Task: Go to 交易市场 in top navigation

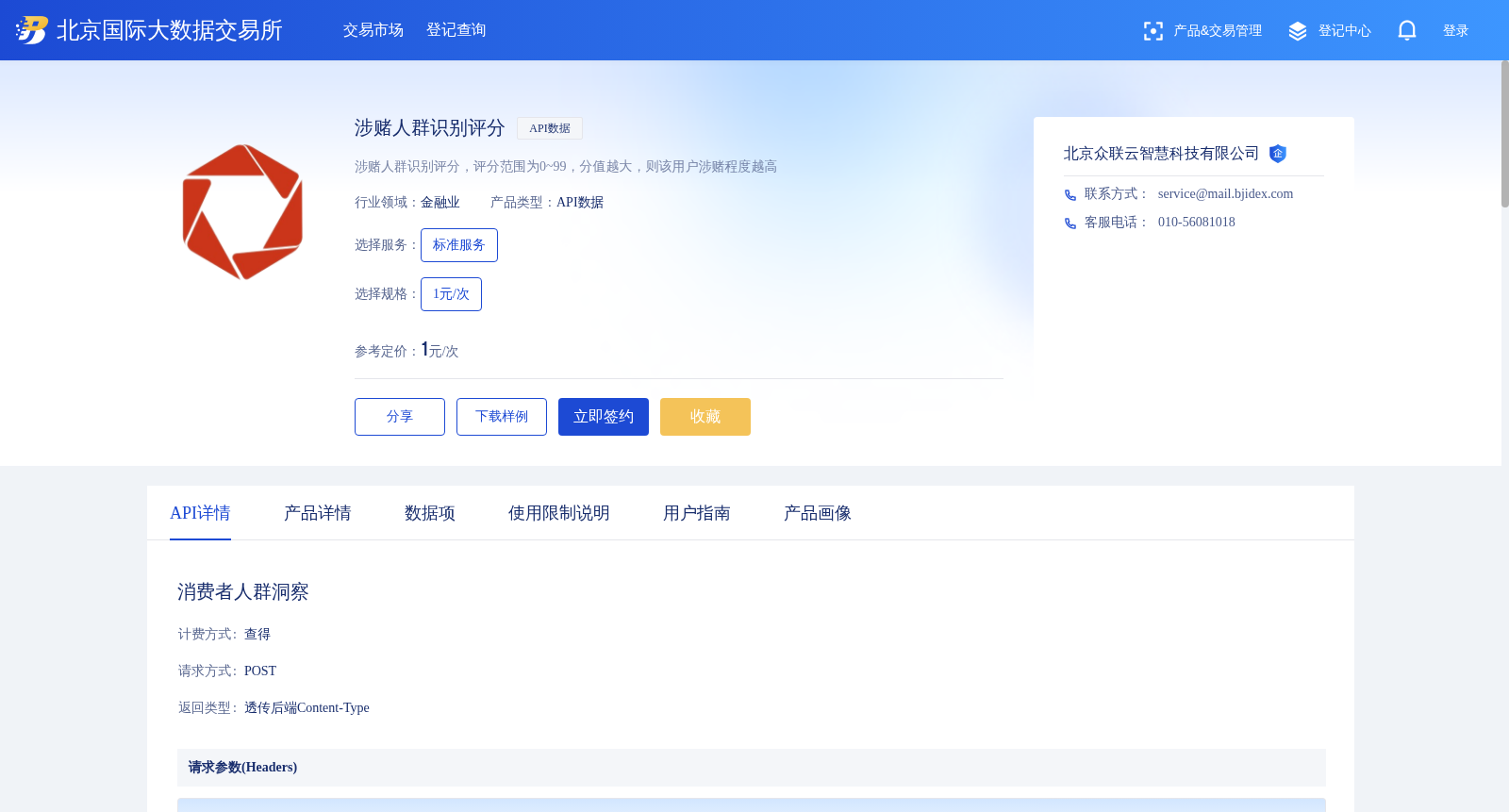Action: pyautogui.click(x=373, y=30)
